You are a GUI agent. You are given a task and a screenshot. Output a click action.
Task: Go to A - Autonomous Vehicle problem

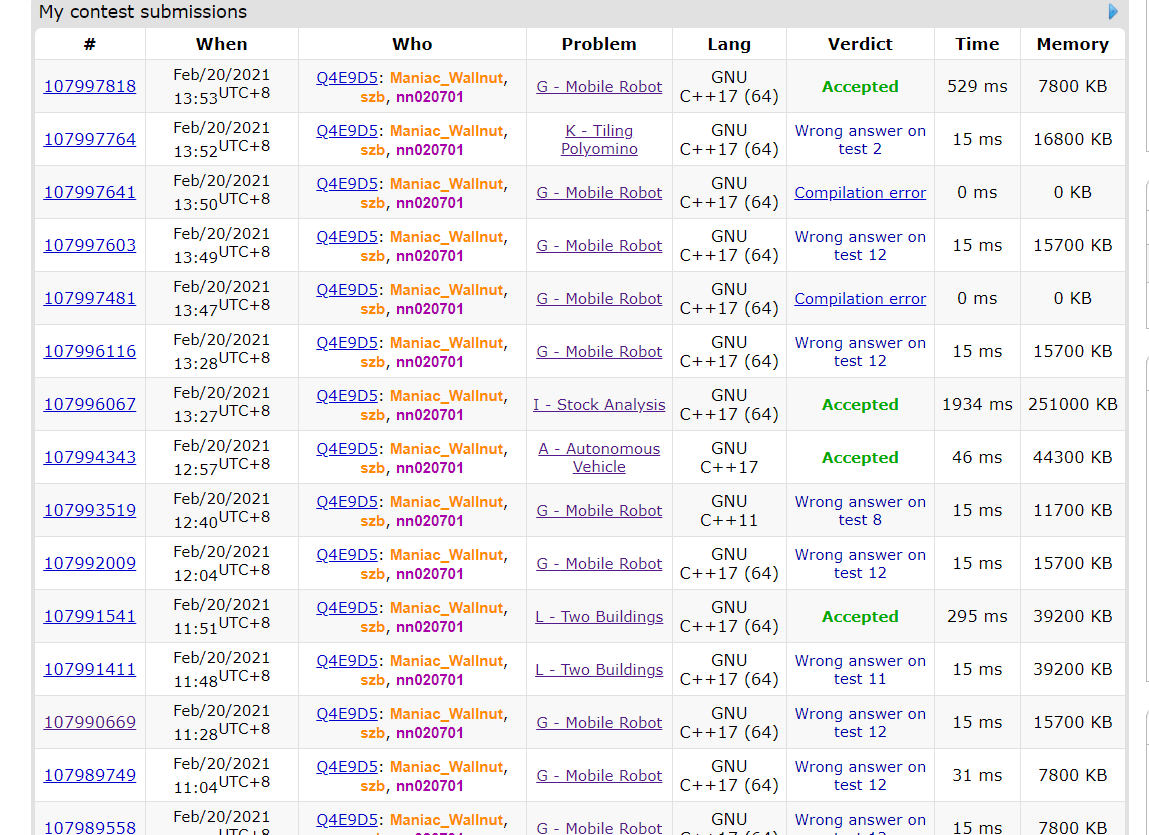click(599, 457)
